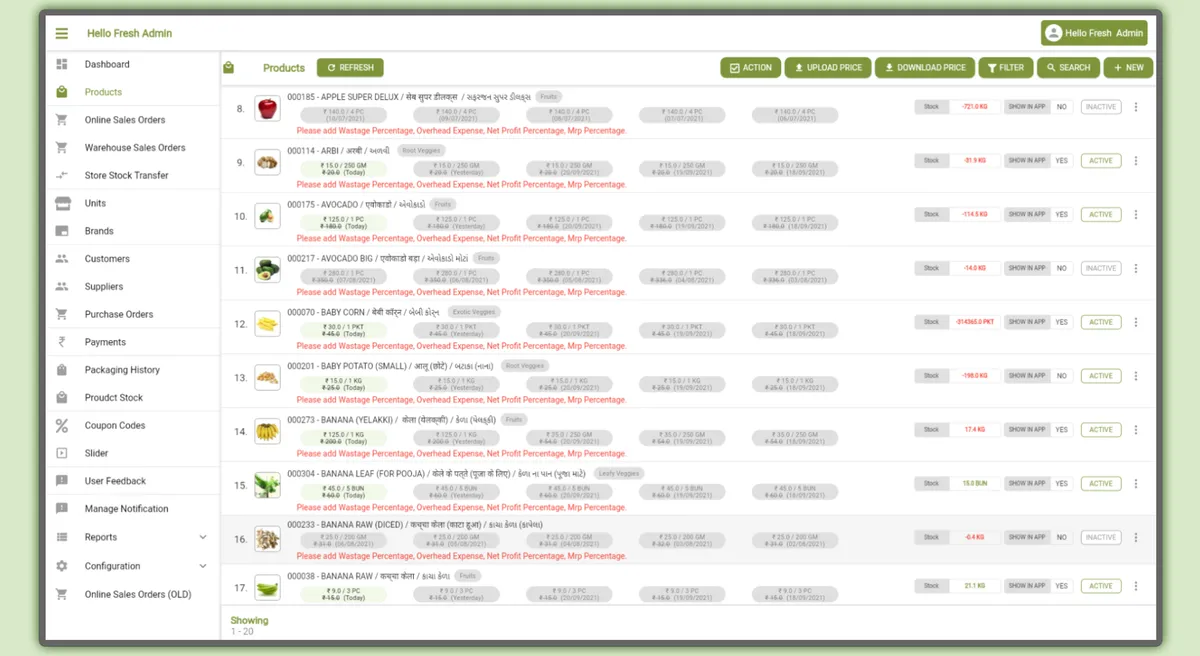Image resolution: width=1200 pixels, height=656 pixels.
Task: Toggle INACTIVE status for Apple Super Delux
Action: [x=1101, y=107]
